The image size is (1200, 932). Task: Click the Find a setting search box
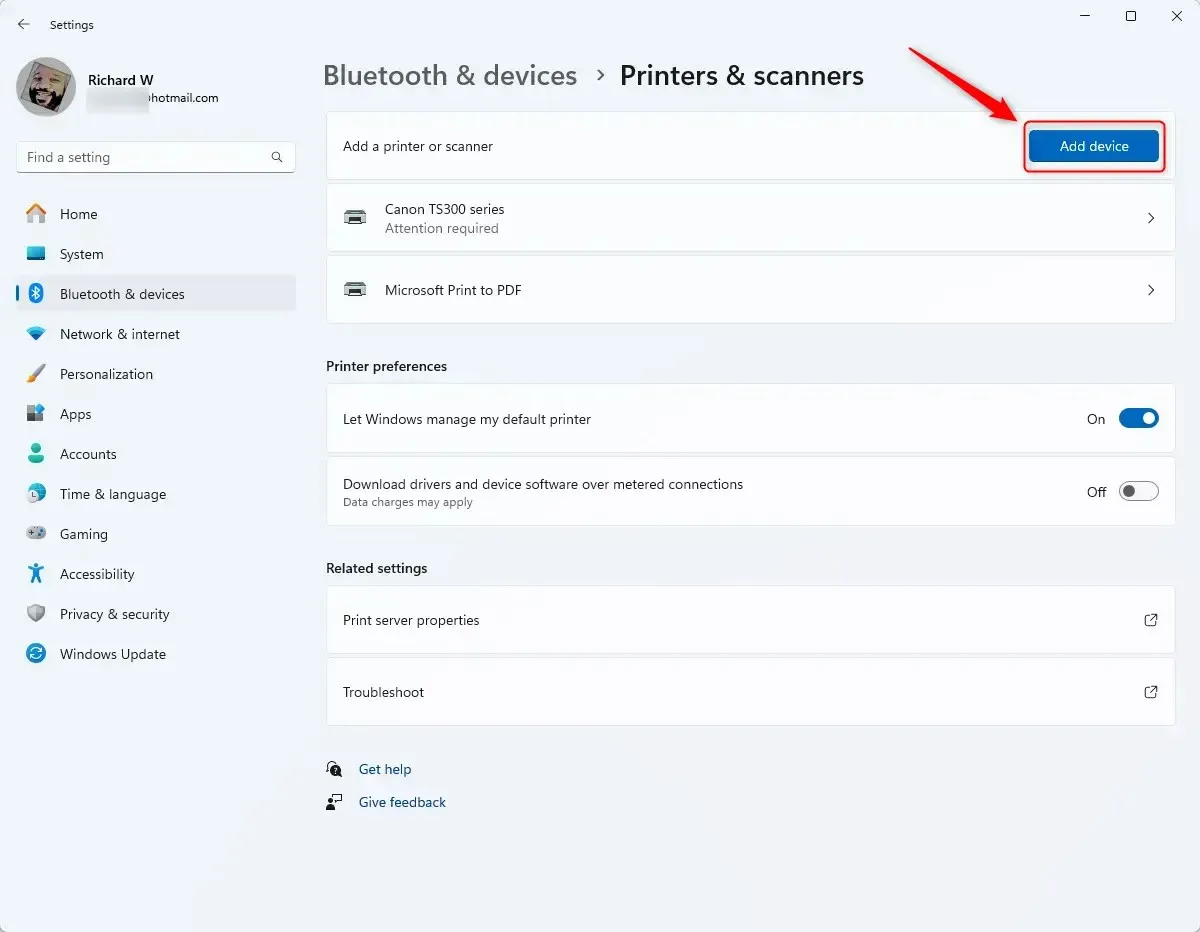click(x=145, y=157)
